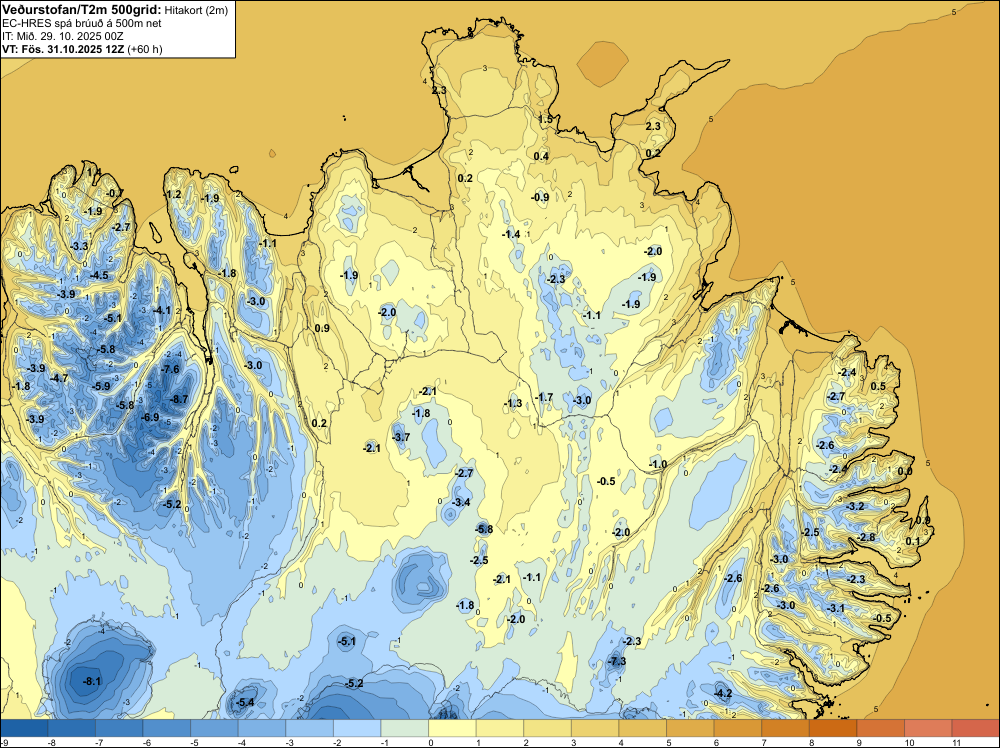
Task: Click the -2.8 temperature value
Action: click(x=867, y=537)
